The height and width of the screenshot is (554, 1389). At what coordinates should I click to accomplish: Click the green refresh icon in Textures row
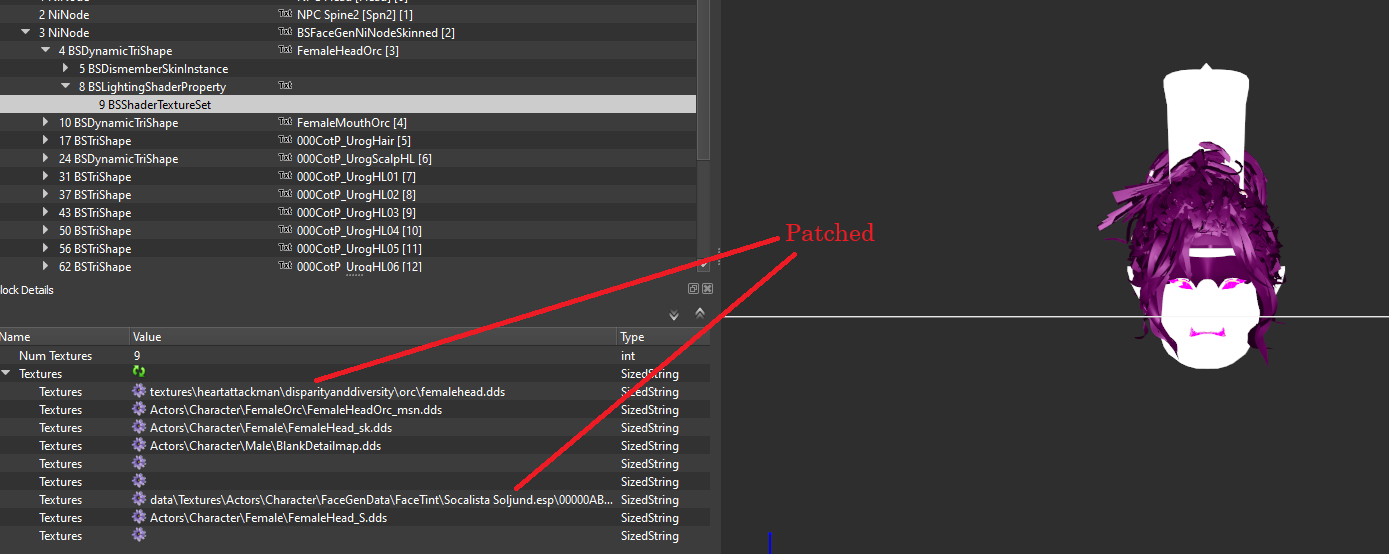tap(139, 373)
